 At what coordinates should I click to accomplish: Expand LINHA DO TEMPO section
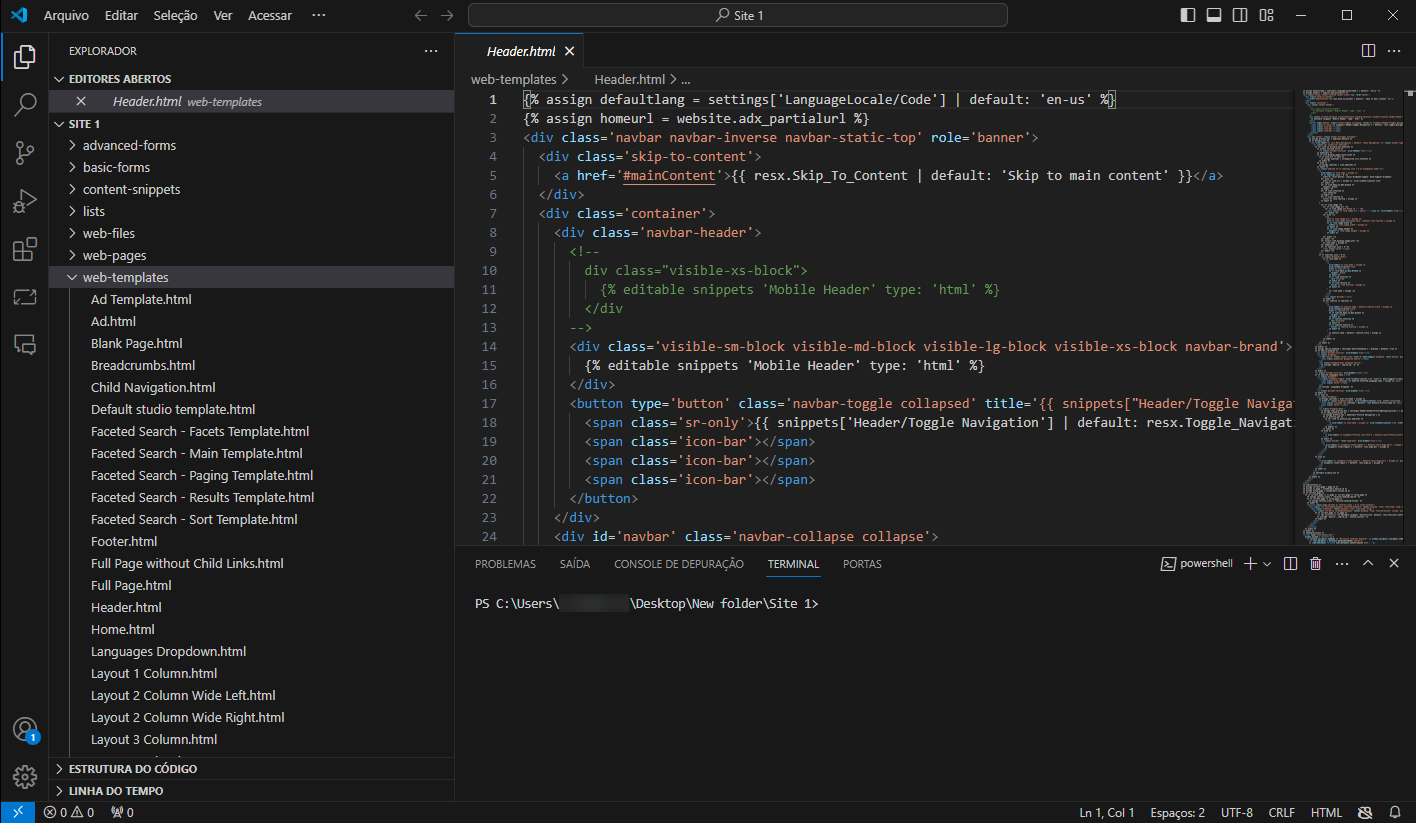(x=251, y=791)
